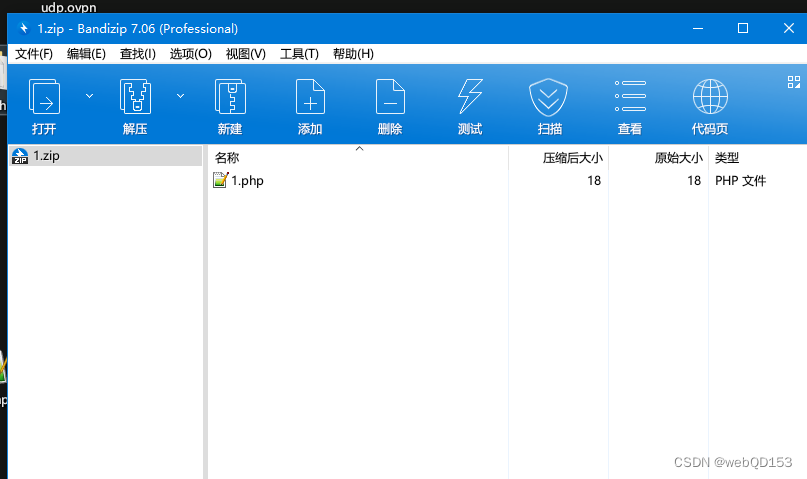
Task: Click the 1.php file icon
Action: point(220,180)
